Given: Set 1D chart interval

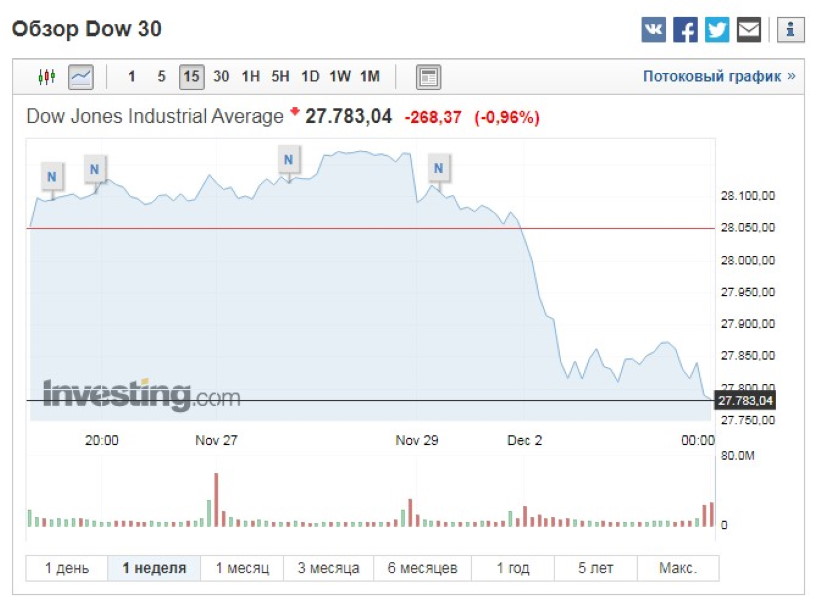Looking at the screenshot, I should click(310, 77).
